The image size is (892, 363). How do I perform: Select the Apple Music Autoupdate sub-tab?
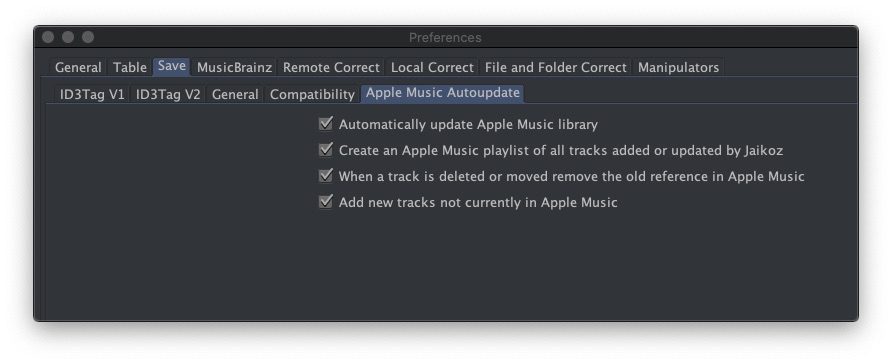tap(443, 93)
